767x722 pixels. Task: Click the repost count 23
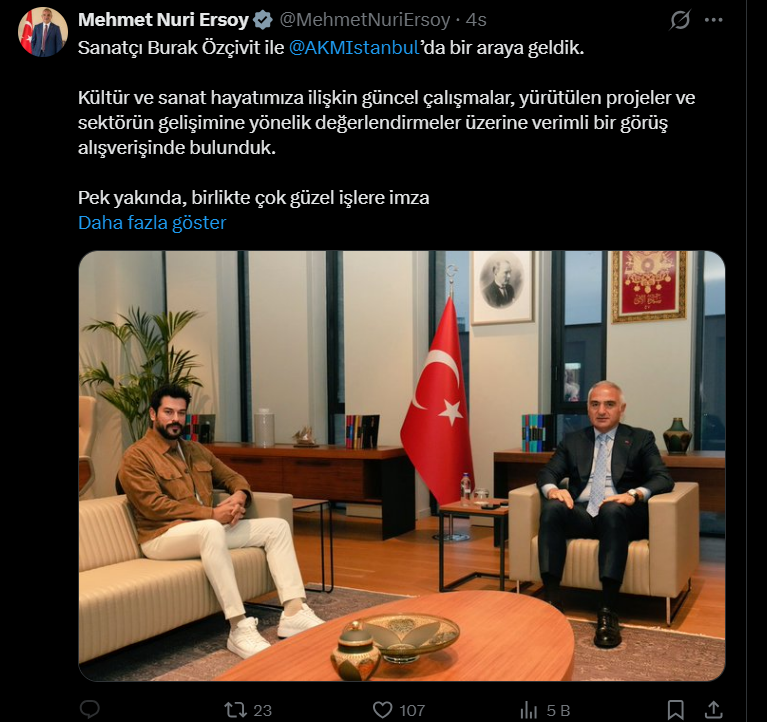(x=262, y=710)
